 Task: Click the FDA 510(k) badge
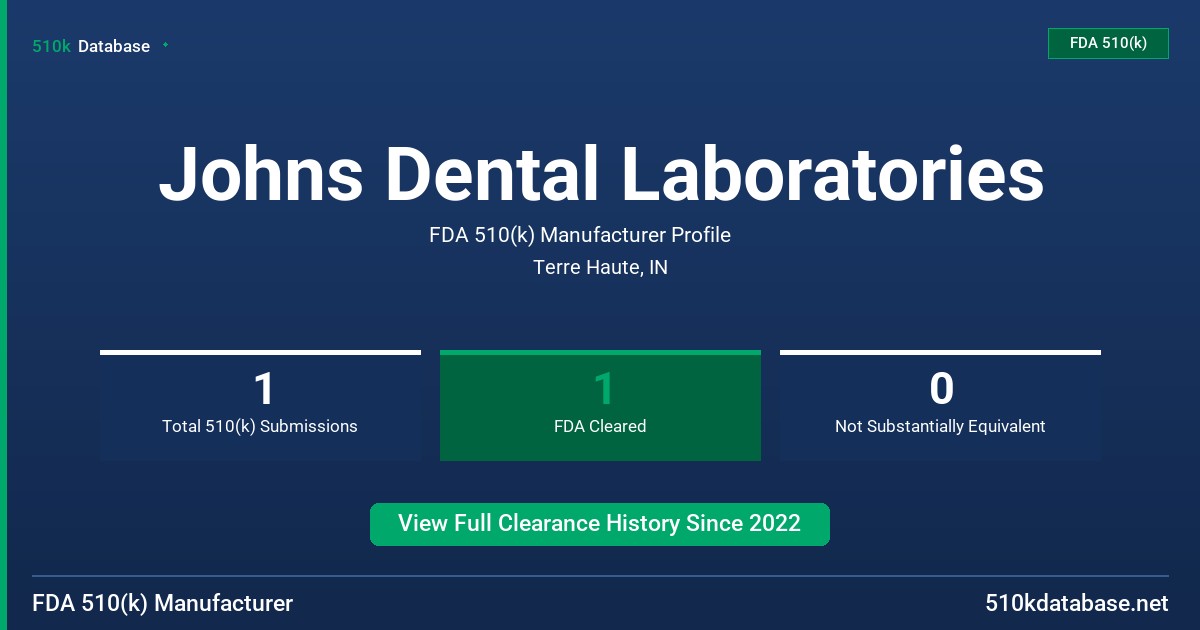tap(1108, 43)
